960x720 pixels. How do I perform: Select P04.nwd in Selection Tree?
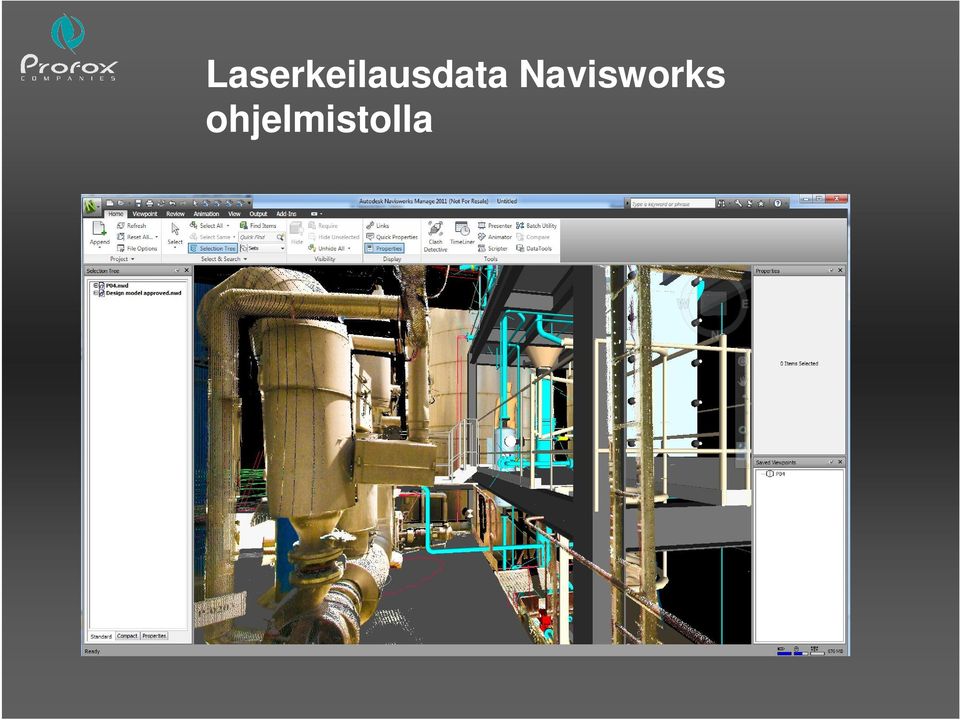pyautogui.click(x=117, y=286)
